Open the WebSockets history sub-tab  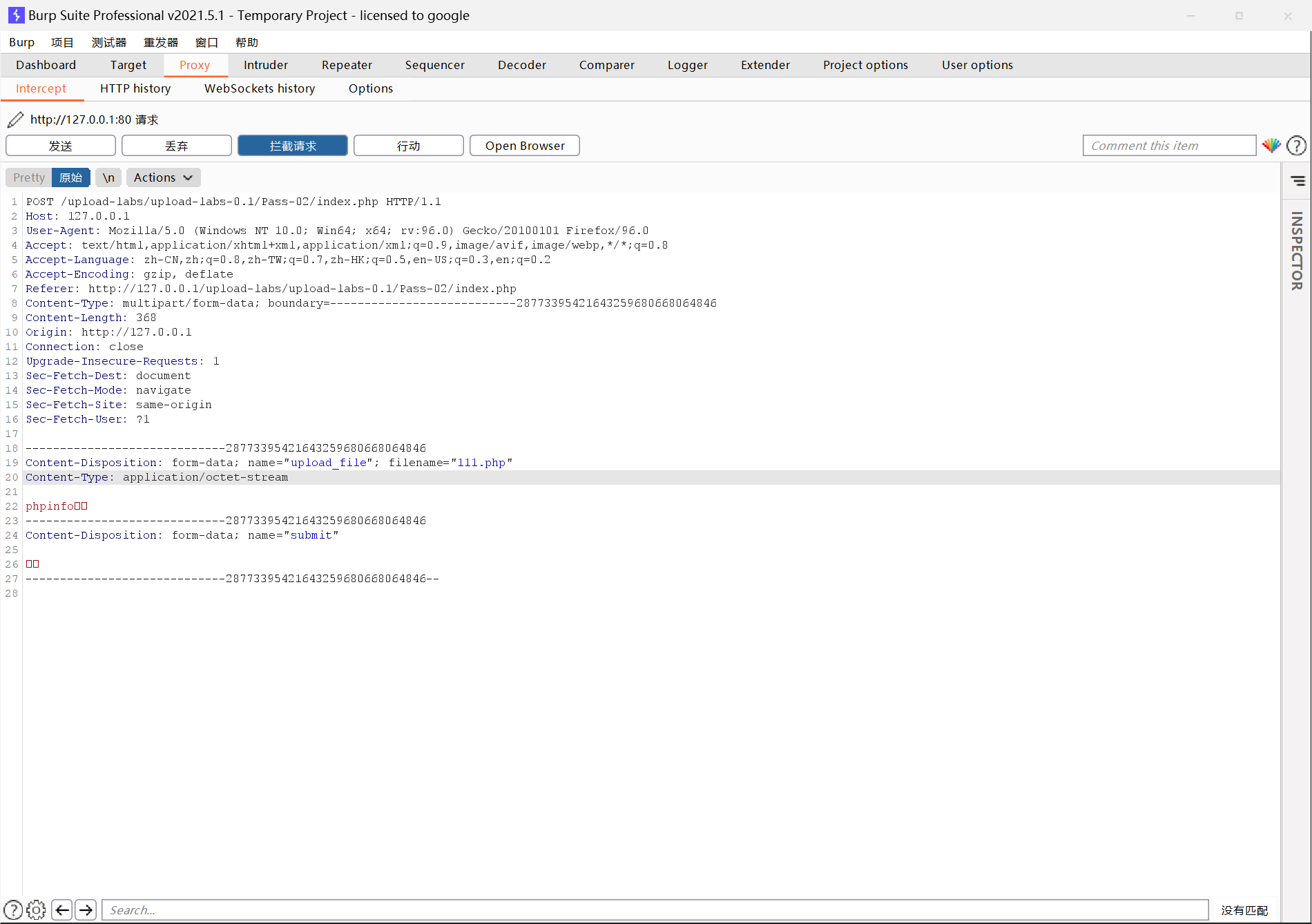[x=260, y=88]
